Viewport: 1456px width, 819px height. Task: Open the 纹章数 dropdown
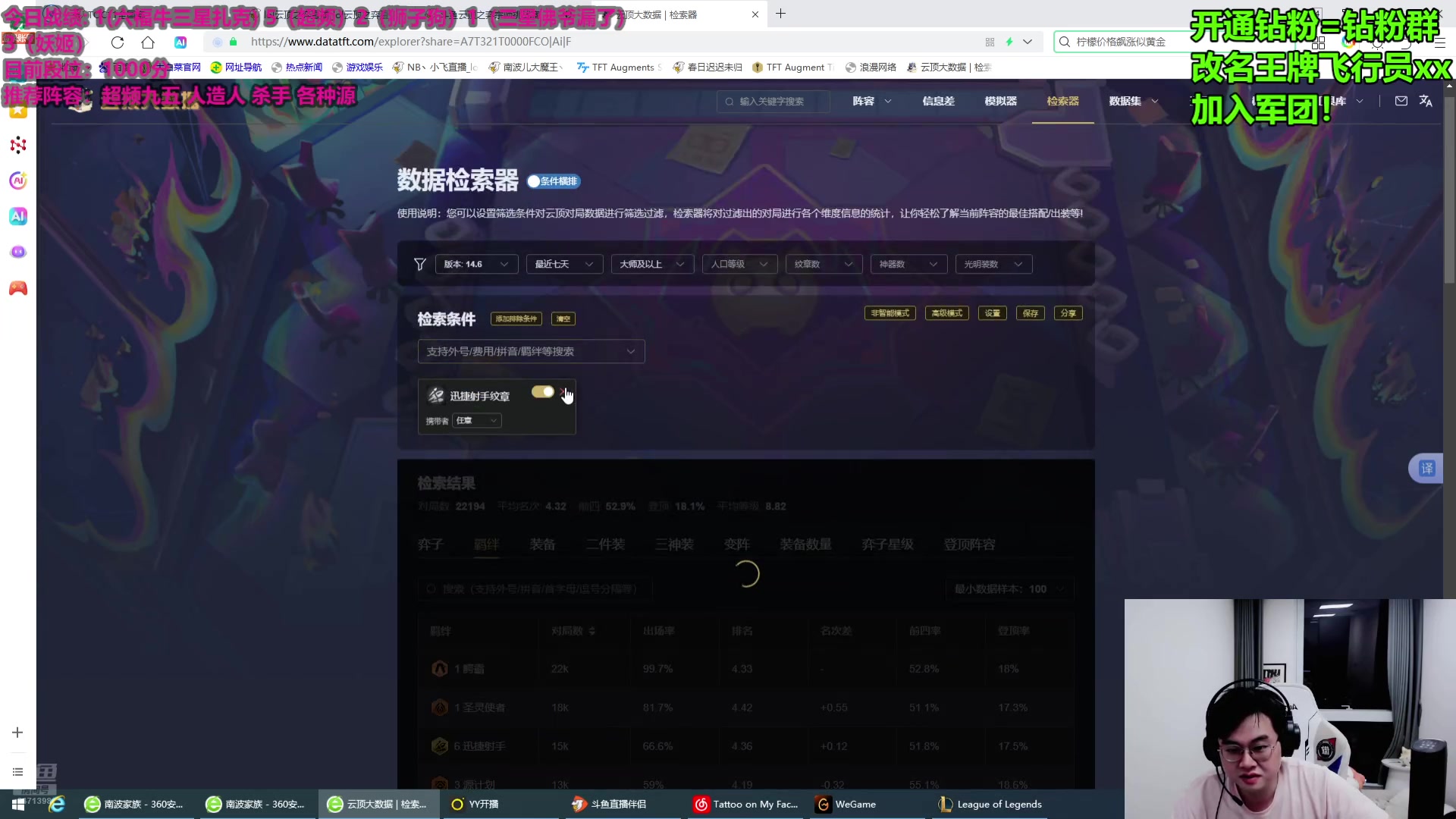click(824, 264)
